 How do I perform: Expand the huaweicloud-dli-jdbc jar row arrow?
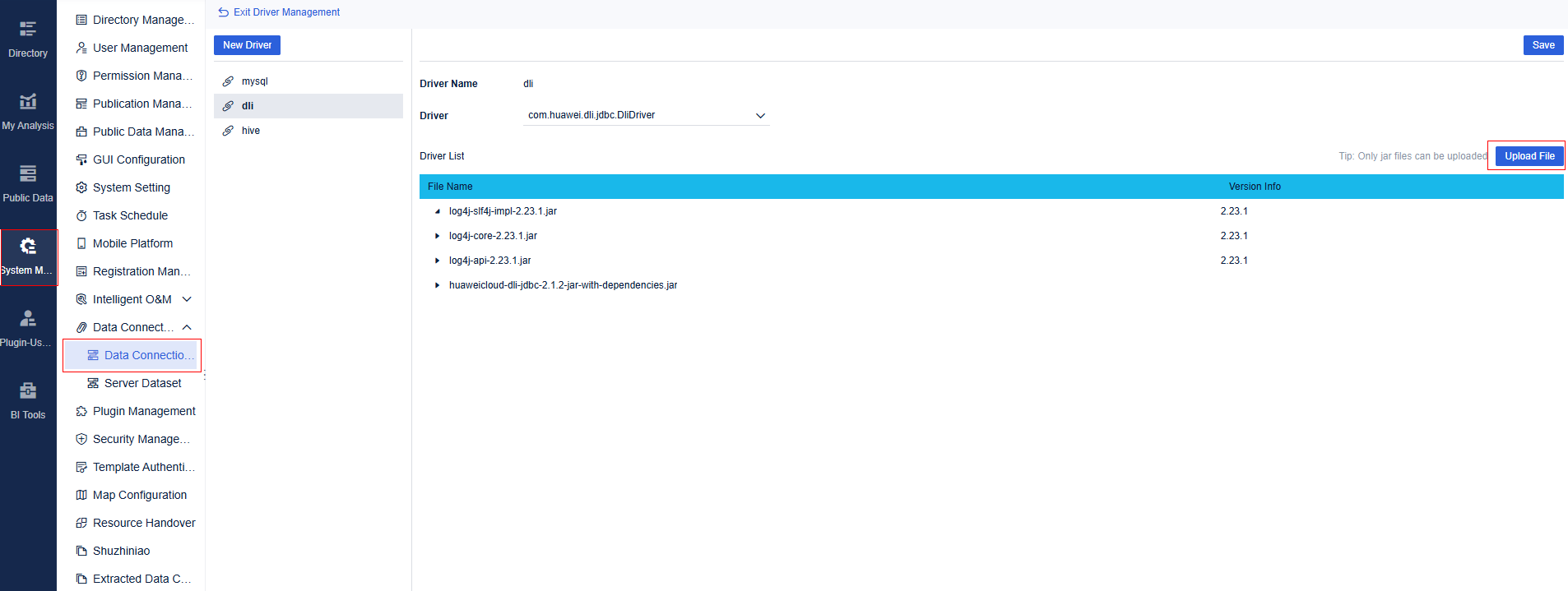pyautogui.click(x=437, y=285)
